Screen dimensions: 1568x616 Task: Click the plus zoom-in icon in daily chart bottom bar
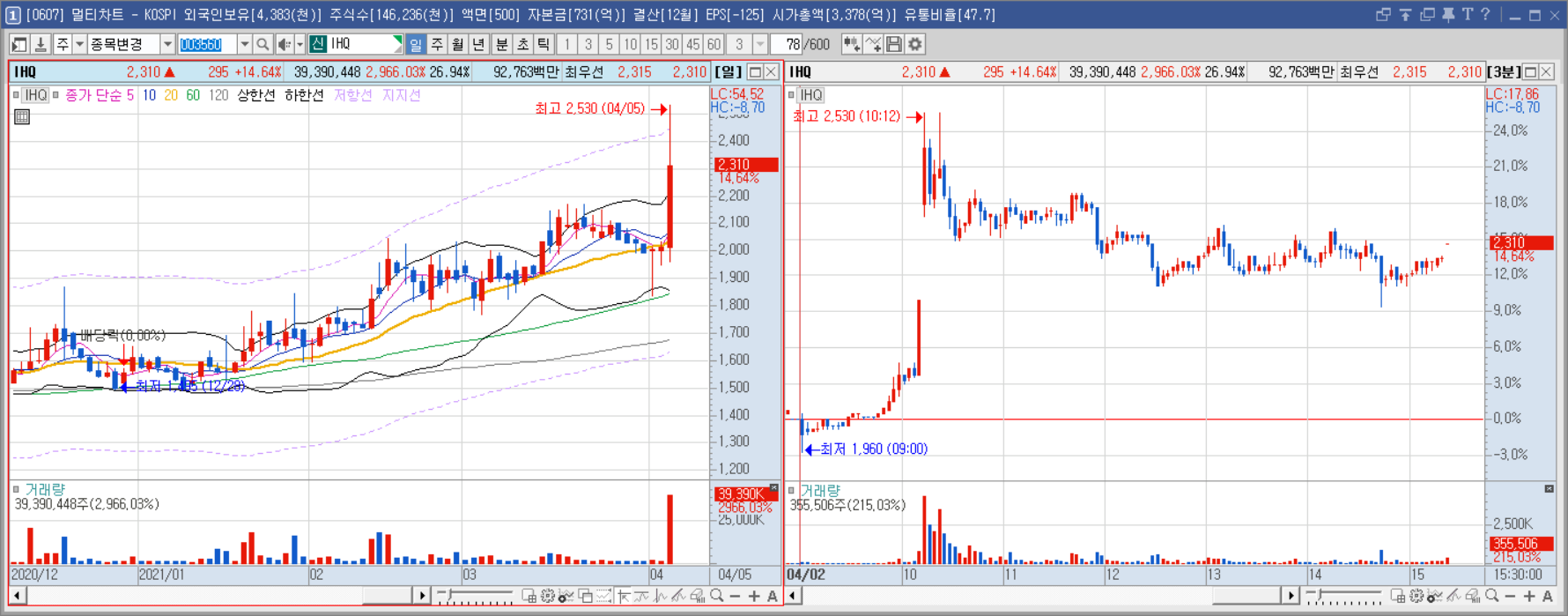pos(754,597)
